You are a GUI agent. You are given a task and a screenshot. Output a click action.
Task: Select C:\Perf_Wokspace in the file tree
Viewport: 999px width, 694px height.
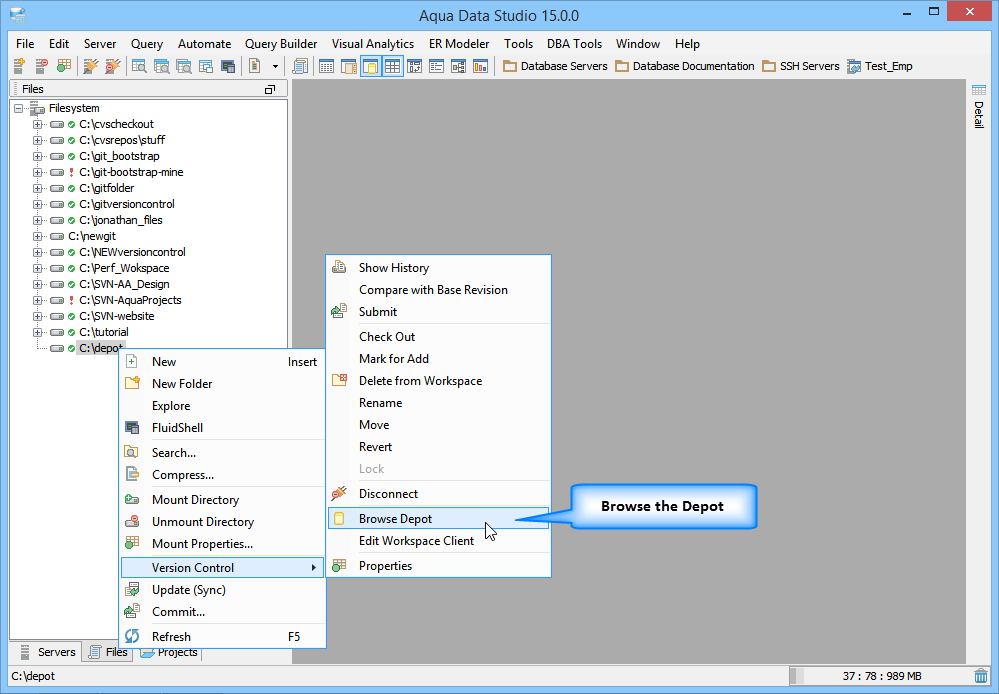(124, 268)
